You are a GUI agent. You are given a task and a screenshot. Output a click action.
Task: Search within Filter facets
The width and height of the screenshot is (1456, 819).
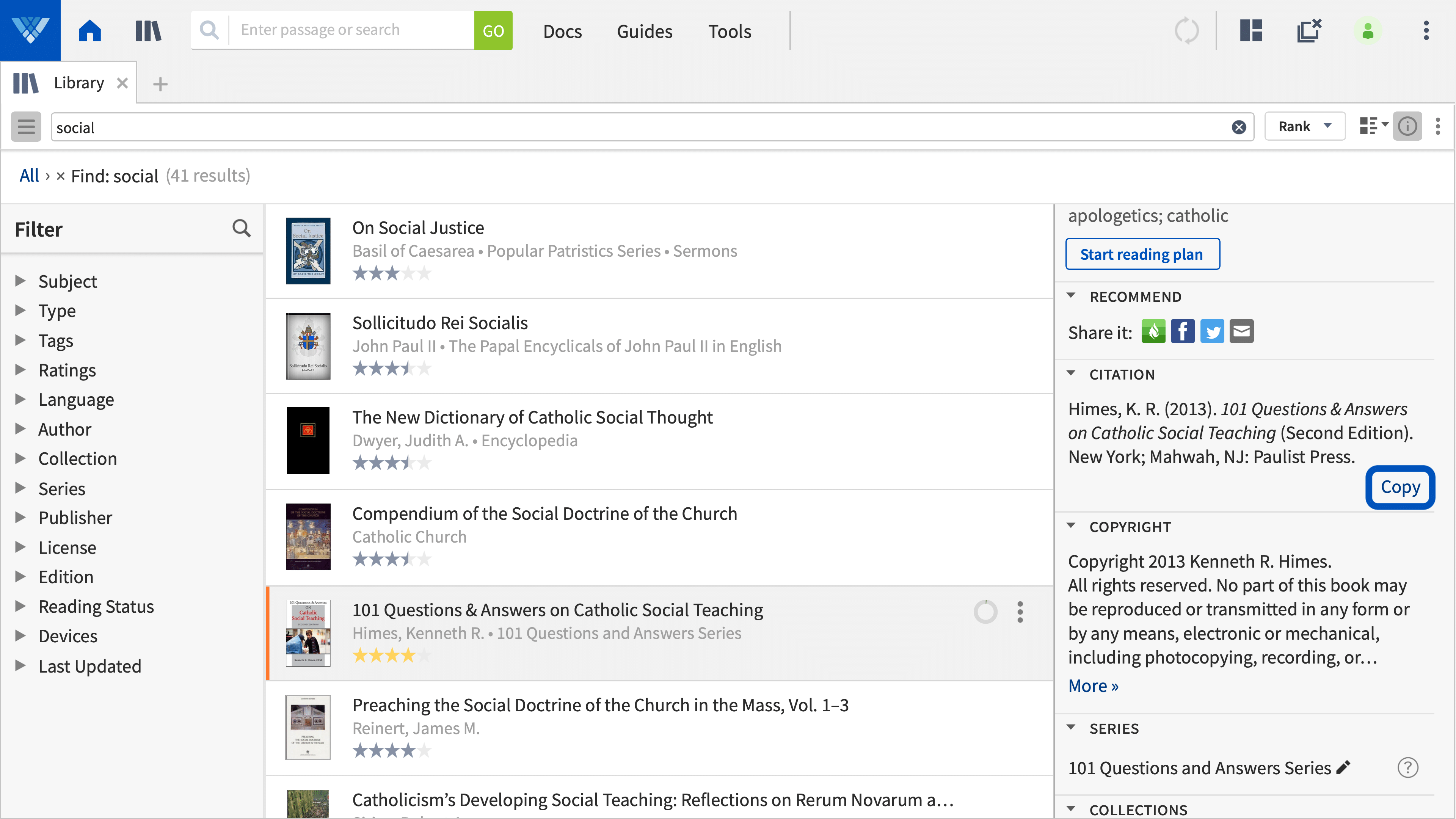click(242, 228)
